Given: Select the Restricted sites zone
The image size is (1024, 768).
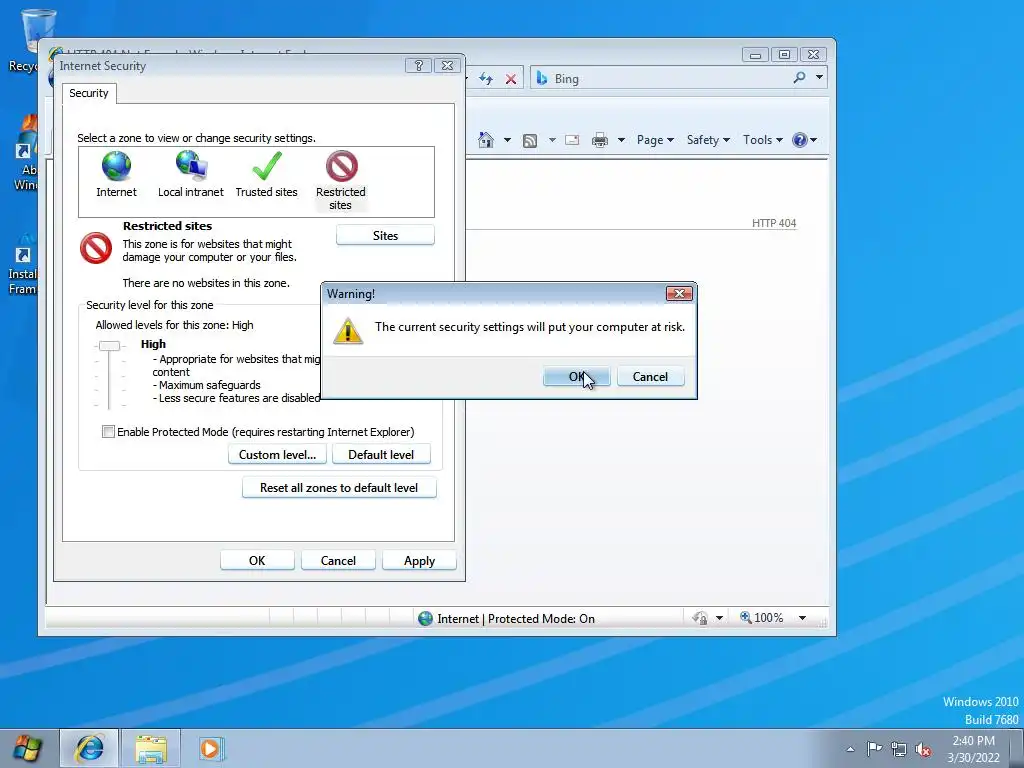Looking at the screenshot, I should pos(341,181).
